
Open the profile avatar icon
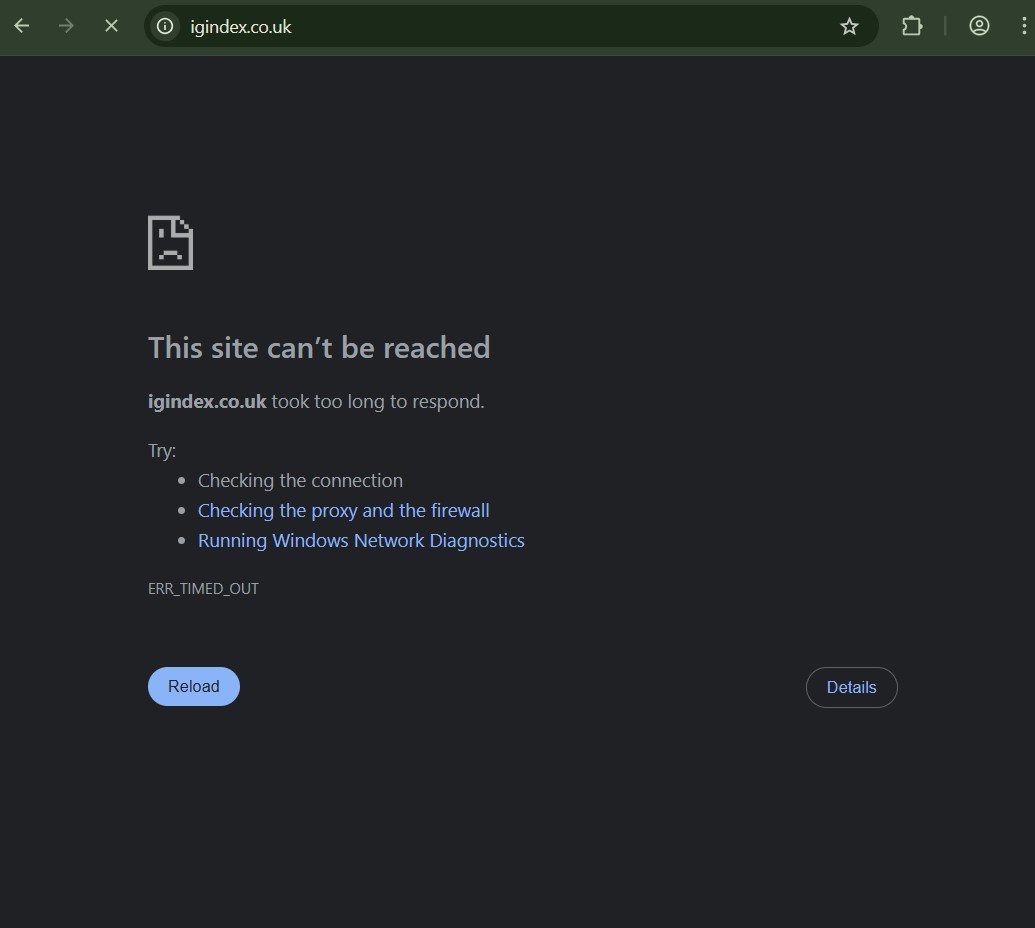pos(979,26)
